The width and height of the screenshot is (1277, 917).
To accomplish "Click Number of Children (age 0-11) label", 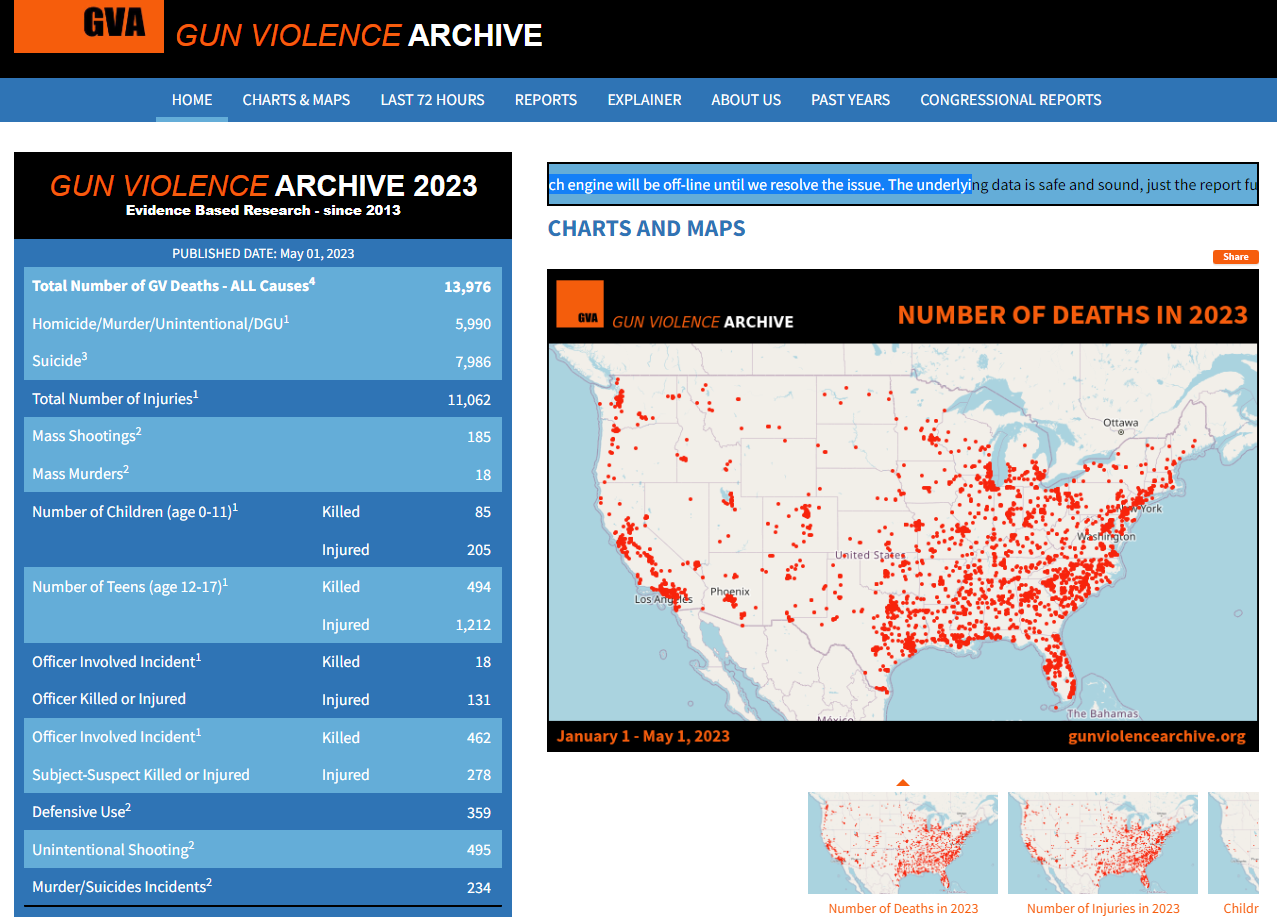I will tap(135, 511).
